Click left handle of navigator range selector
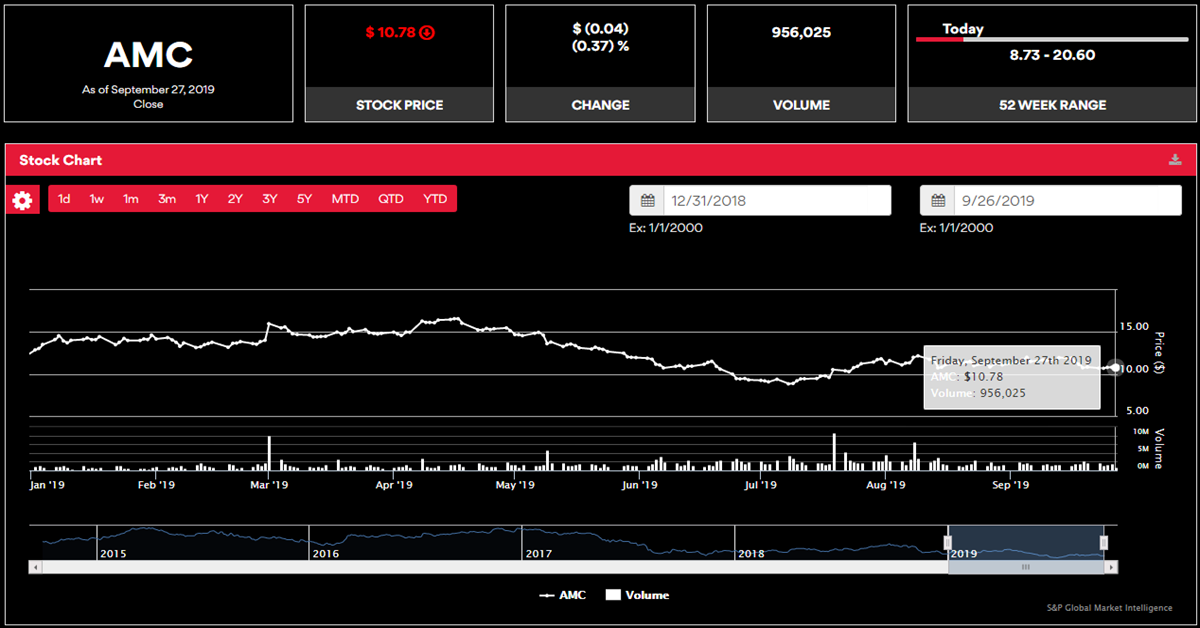This screenshot has width=1200, height=628. 948,542
